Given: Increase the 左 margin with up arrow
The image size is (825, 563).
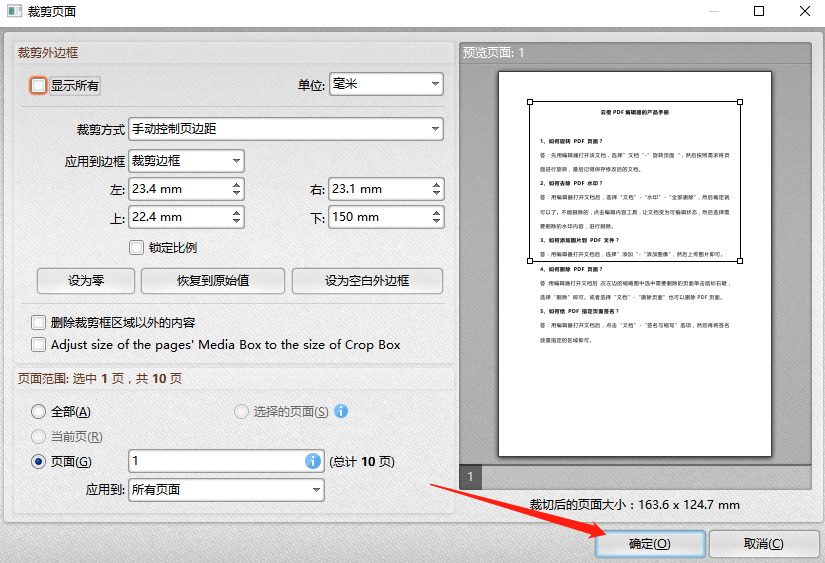Looking at the screenshot, I should 236,185.
